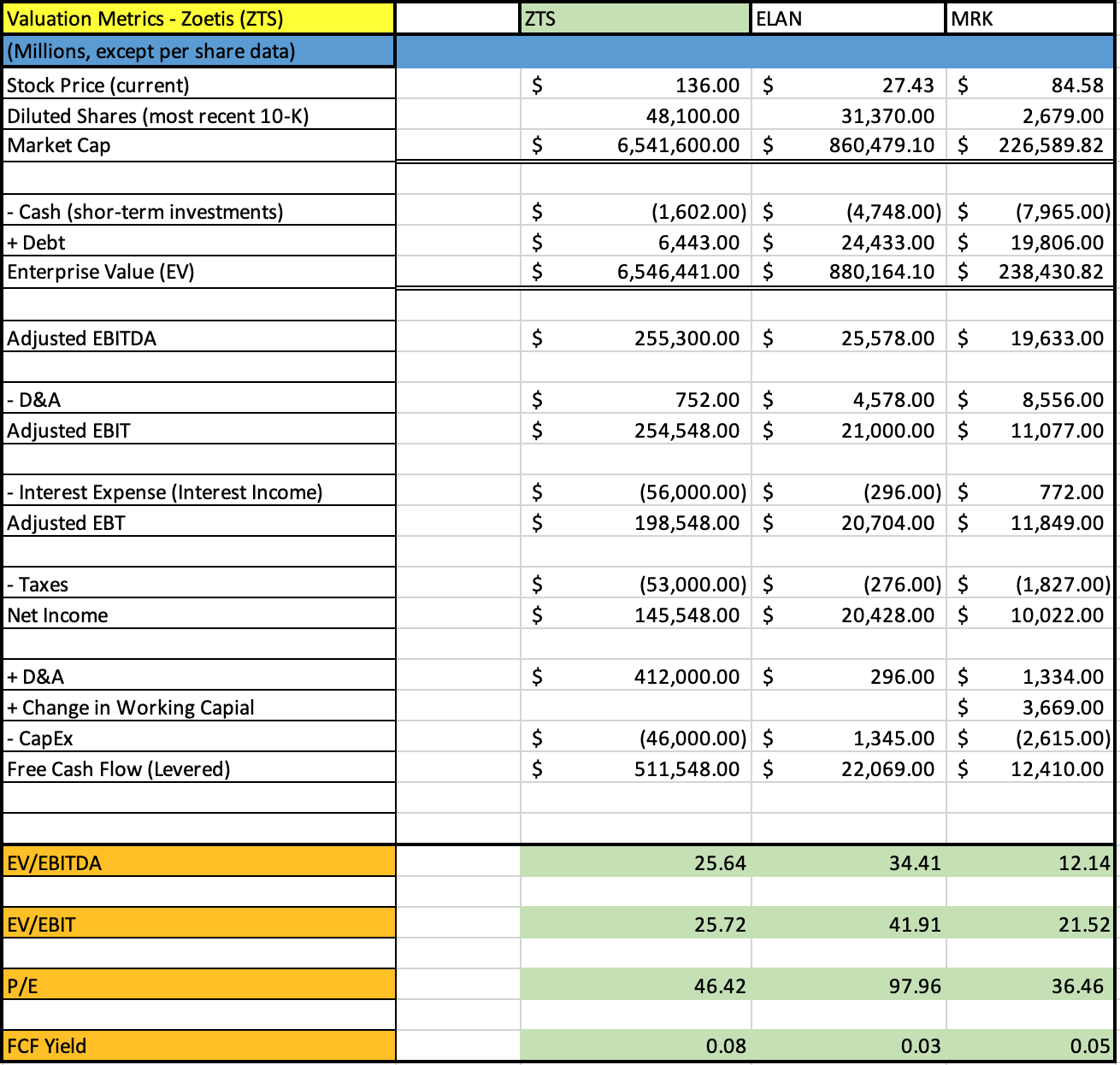Click the 'Adjusted EBIT' row label
Image resolution: width=1120 pixels, height=1065 pixels.
68,431
